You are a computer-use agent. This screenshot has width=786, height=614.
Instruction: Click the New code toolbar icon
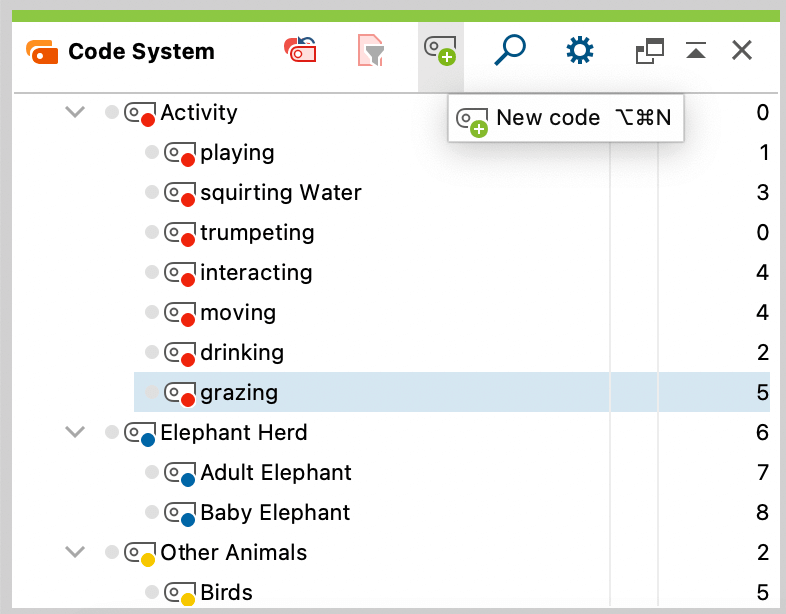[x=441, y=50]
